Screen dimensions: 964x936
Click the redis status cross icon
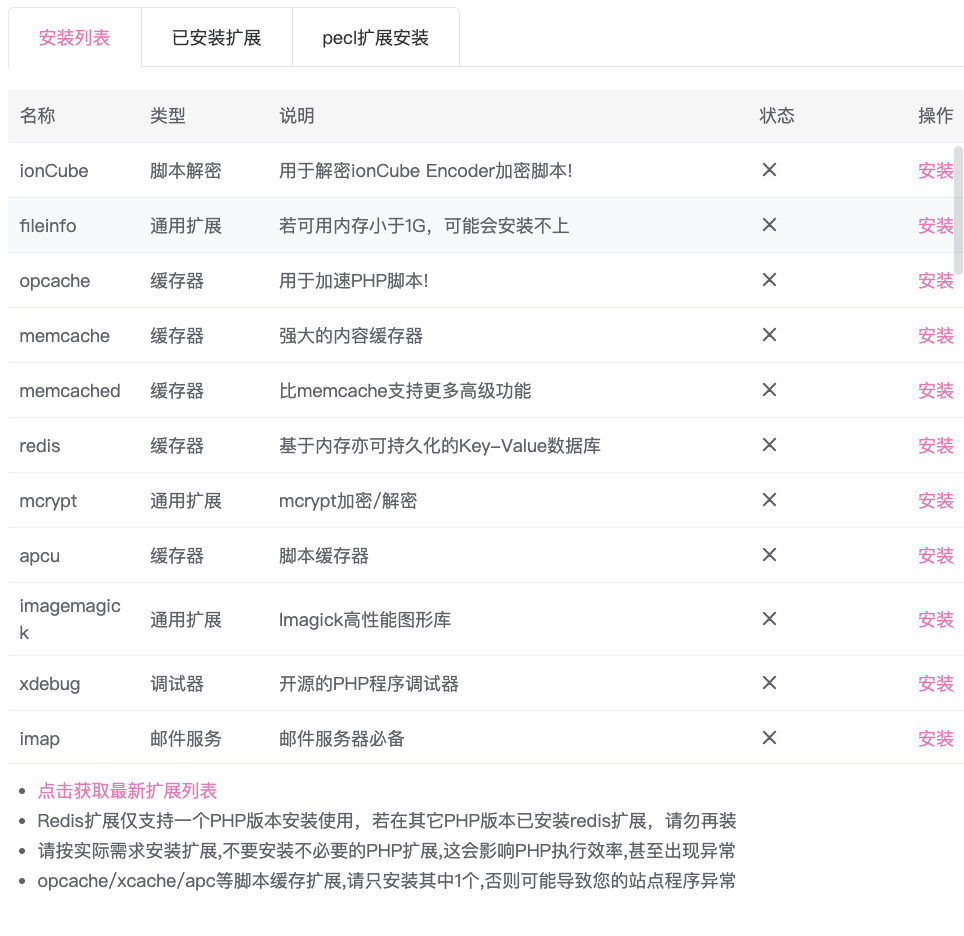pos(769,445)
